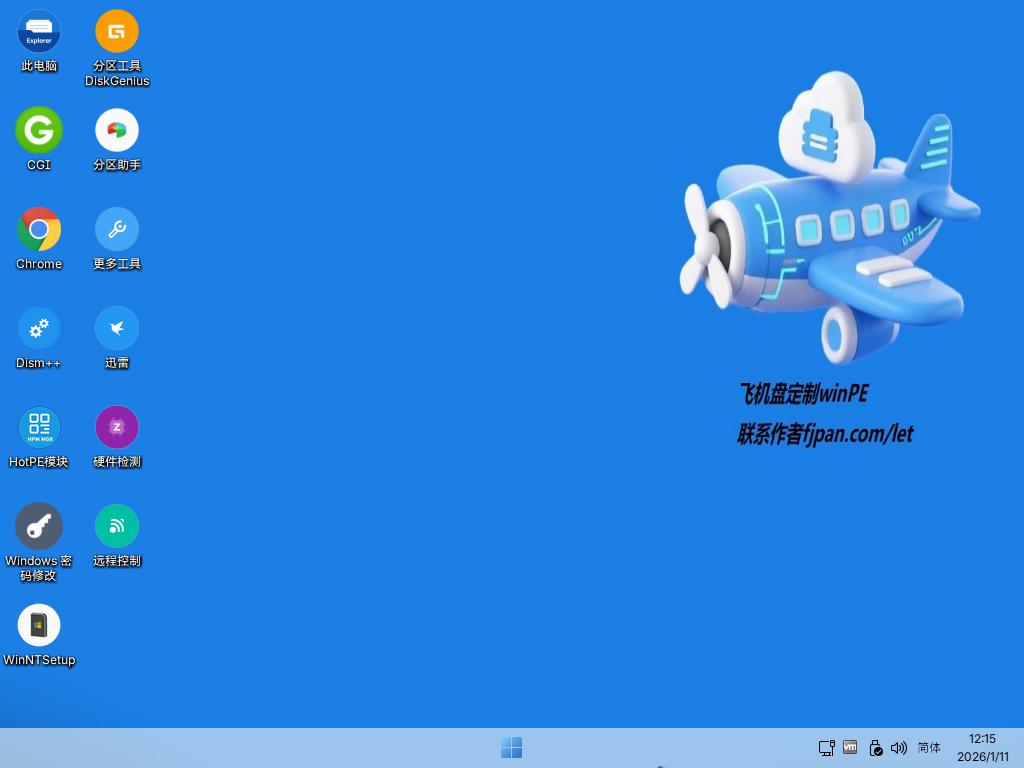Launch 远程控制 remote control icon
Image resolution: width=1024 pixels, height=768 pixels.
[x=117, y=526]
